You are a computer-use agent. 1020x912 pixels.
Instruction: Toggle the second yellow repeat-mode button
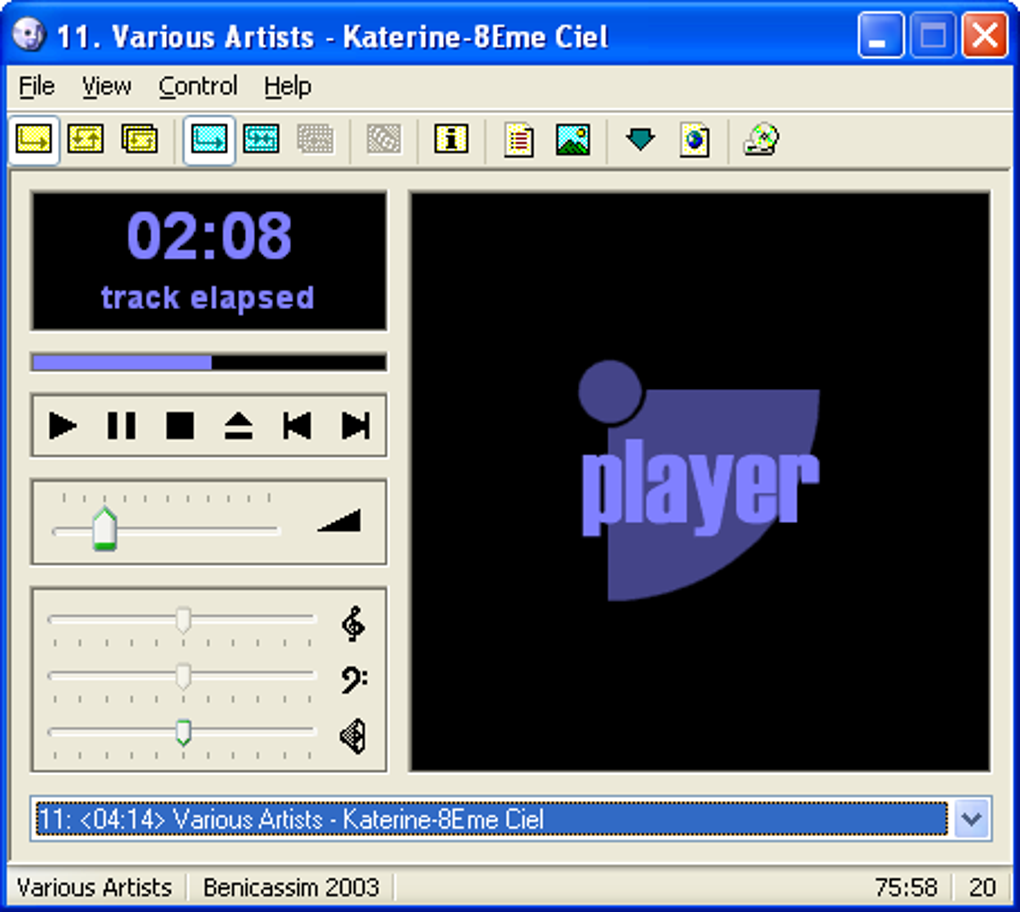(x=86, y=140)
